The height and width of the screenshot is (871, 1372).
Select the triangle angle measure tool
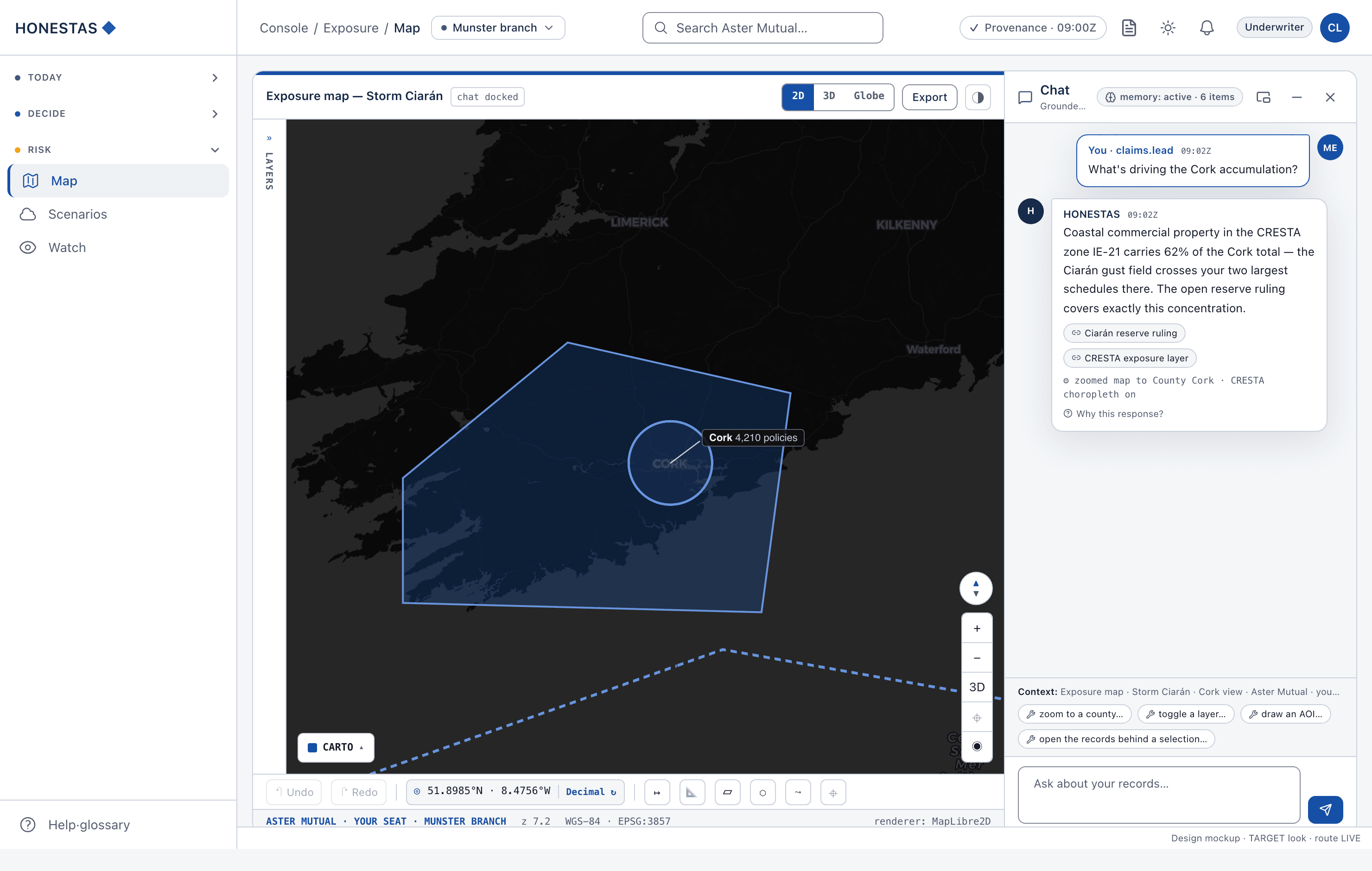pos(692,792)
